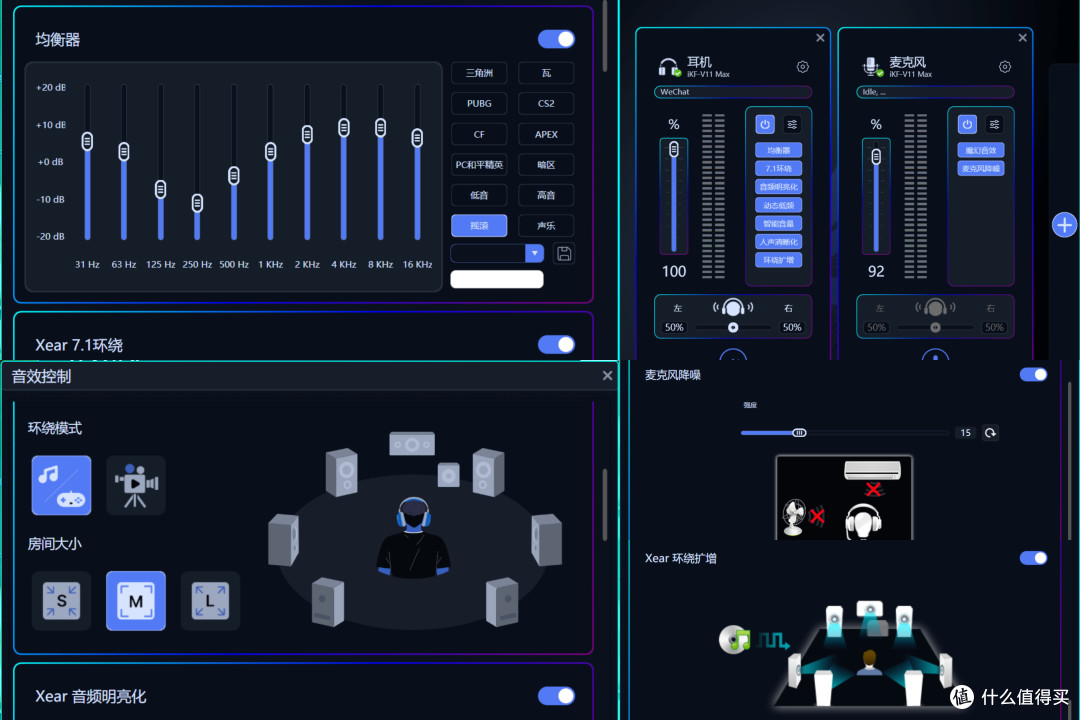
Task: Toggle the Xear 7.1环绕 switch
Action: tap(556, 344)
